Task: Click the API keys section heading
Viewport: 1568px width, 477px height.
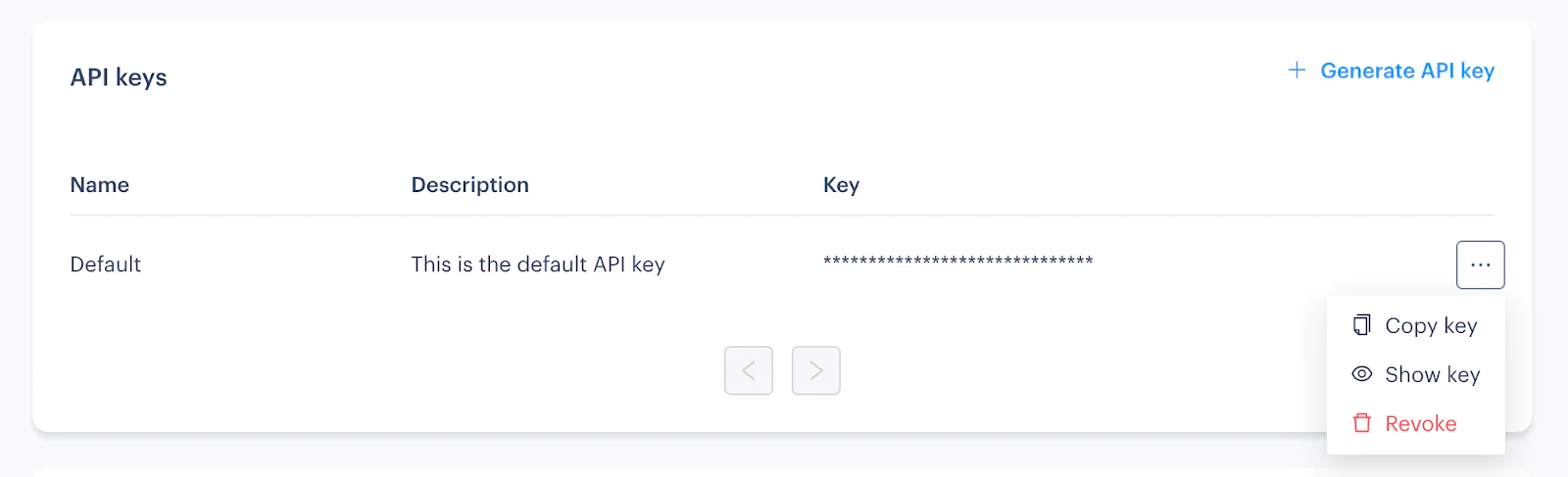Action: tap(119, 77)
